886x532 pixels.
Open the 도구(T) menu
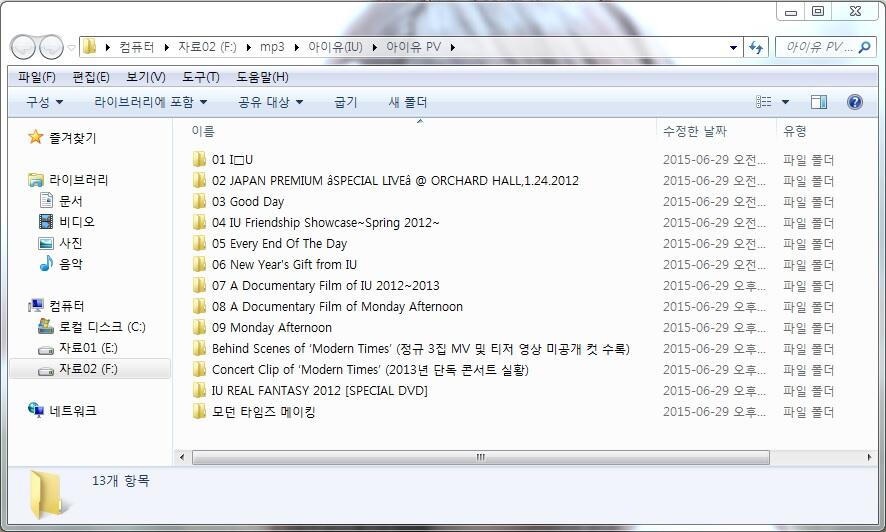(201, 77)
